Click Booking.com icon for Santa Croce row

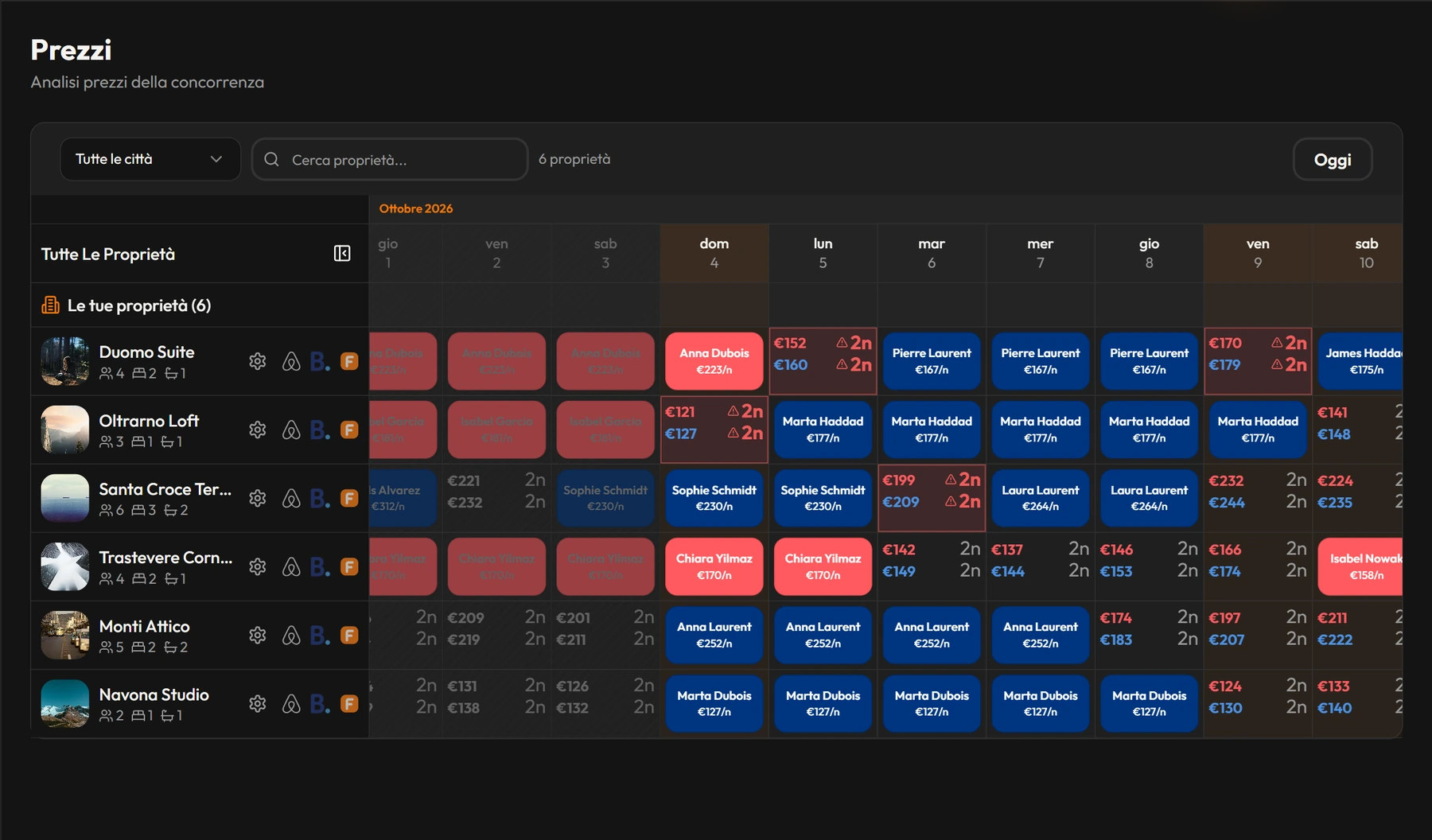click(x=320, y=499)
